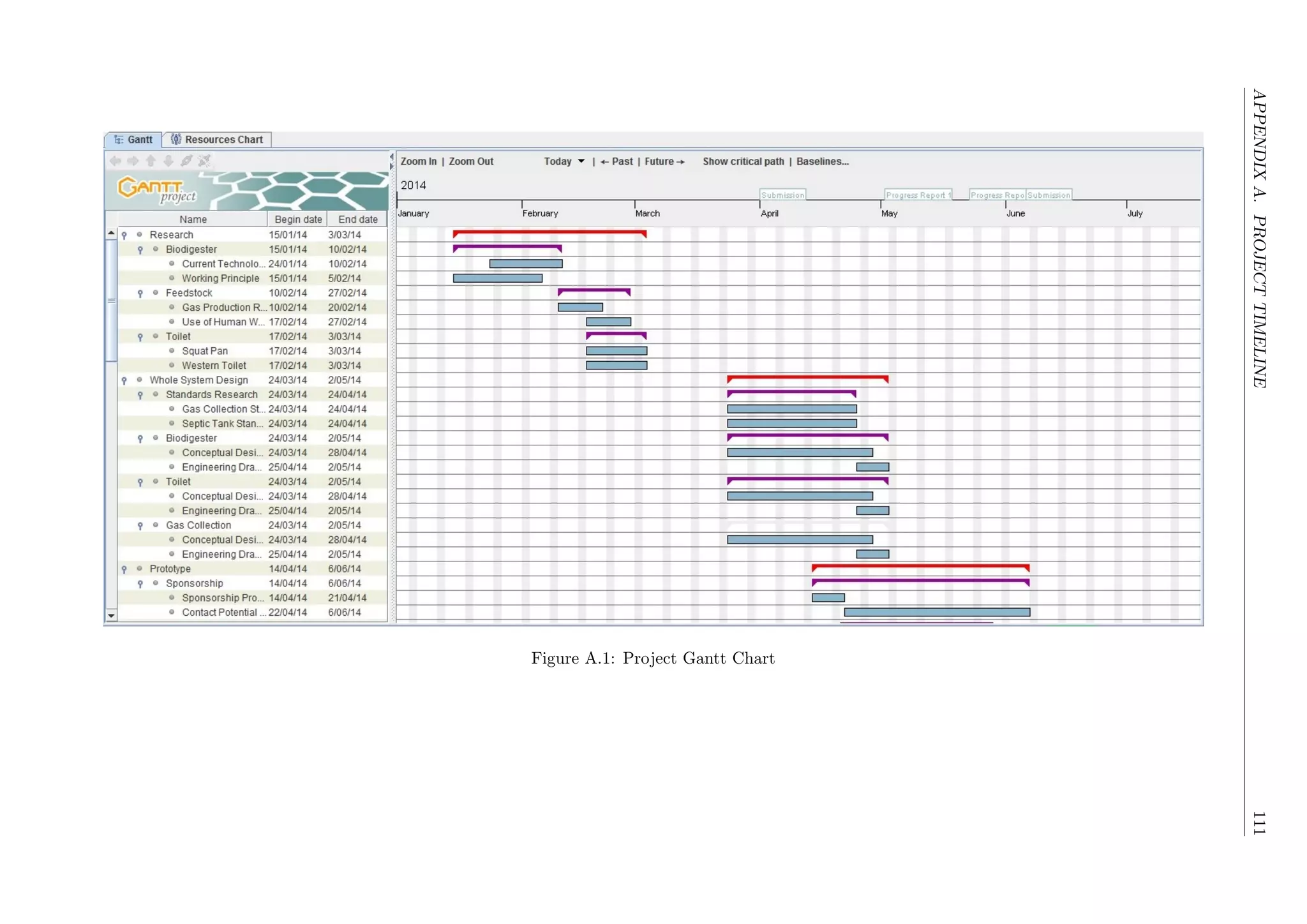Image resolution: width=1307 pixels, height=924 pixels.
Task: Click the End date column header
Action: pyautogui.click(x=357, y=220)
